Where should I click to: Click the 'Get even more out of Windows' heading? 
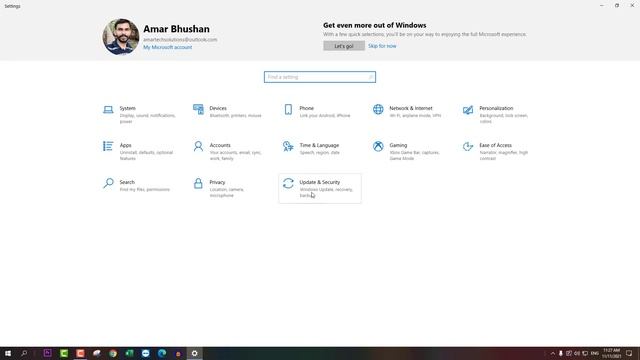point(375,25)
